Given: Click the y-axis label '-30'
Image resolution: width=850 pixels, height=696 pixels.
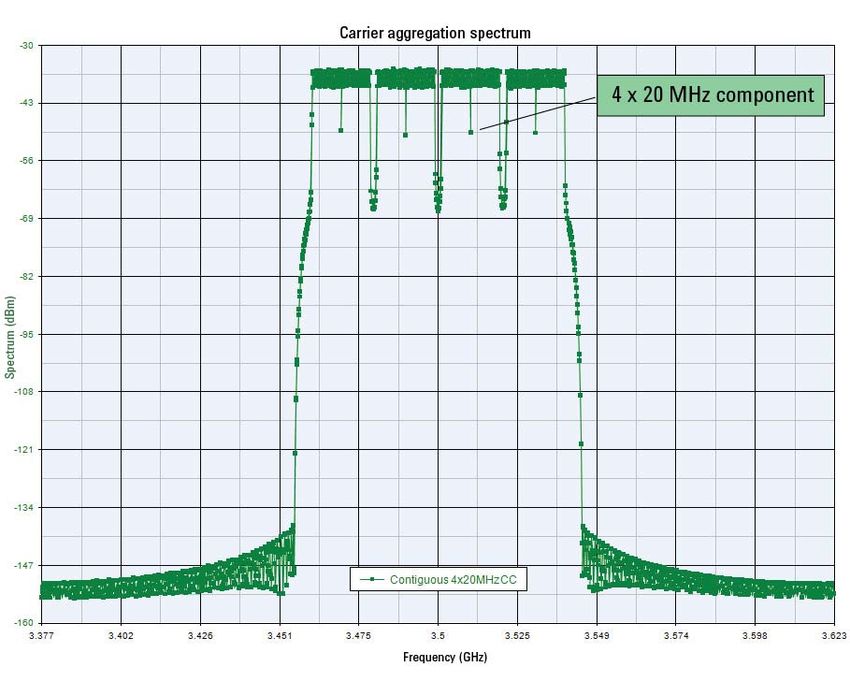Looking at the screenshot, I should (x=27, y=46).
